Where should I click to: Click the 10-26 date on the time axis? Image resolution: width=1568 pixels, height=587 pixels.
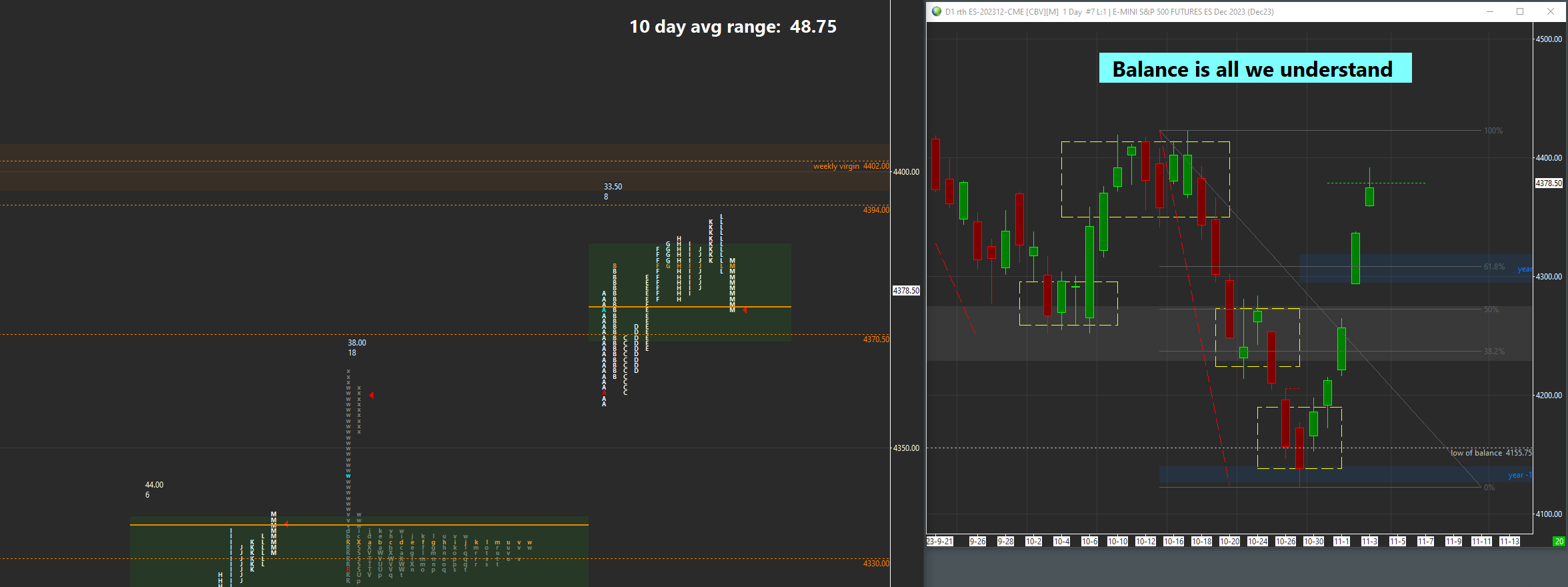coord(1285,542)
